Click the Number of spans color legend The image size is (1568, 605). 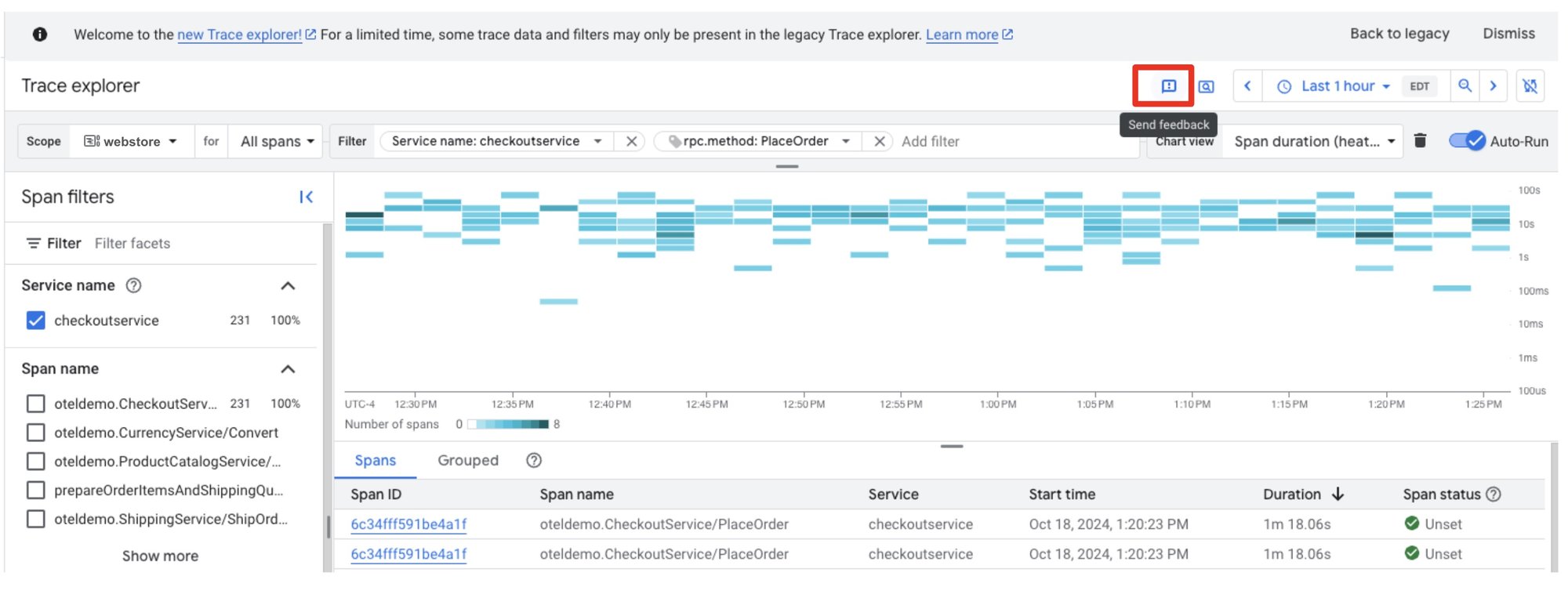click(508, 424)
